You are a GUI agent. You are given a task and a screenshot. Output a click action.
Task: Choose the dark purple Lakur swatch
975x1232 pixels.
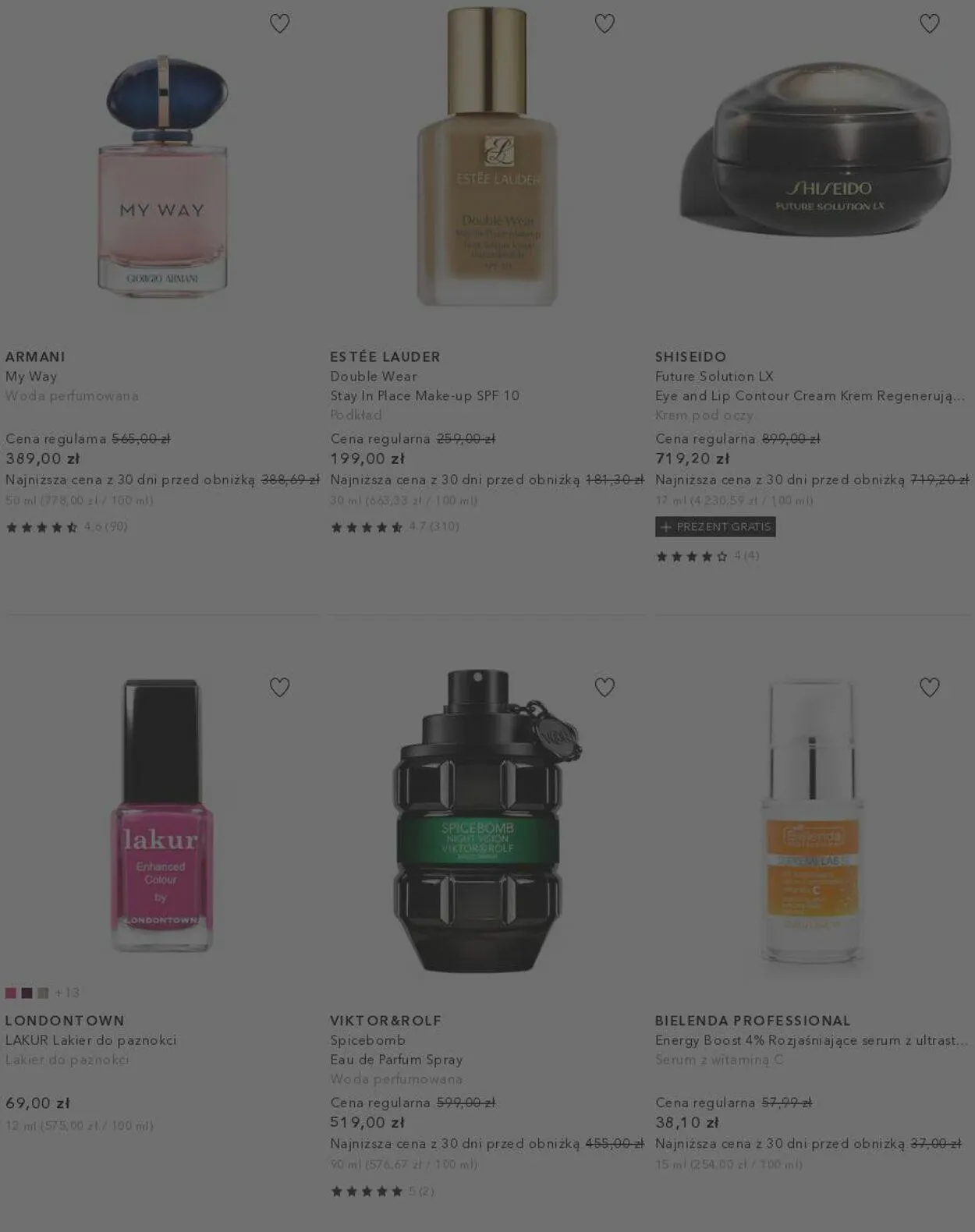click(27, 993)
